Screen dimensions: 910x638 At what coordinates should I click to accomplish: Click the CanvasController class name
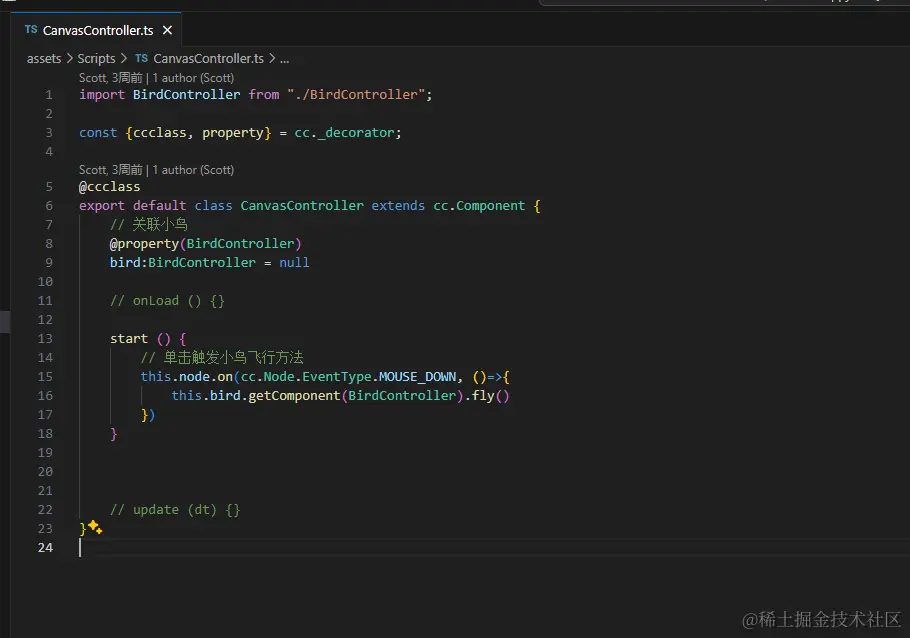(x=302, y=206)
